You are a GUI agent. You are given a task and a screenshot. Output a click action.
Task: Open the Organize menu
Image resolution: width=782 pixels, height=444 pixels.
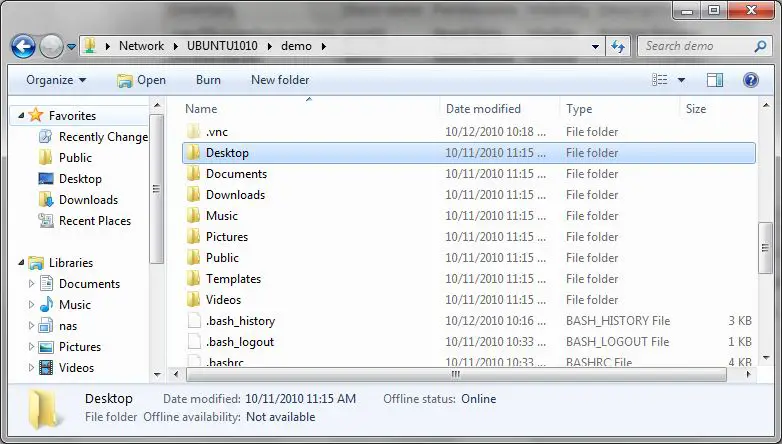[x=56, y=80]
